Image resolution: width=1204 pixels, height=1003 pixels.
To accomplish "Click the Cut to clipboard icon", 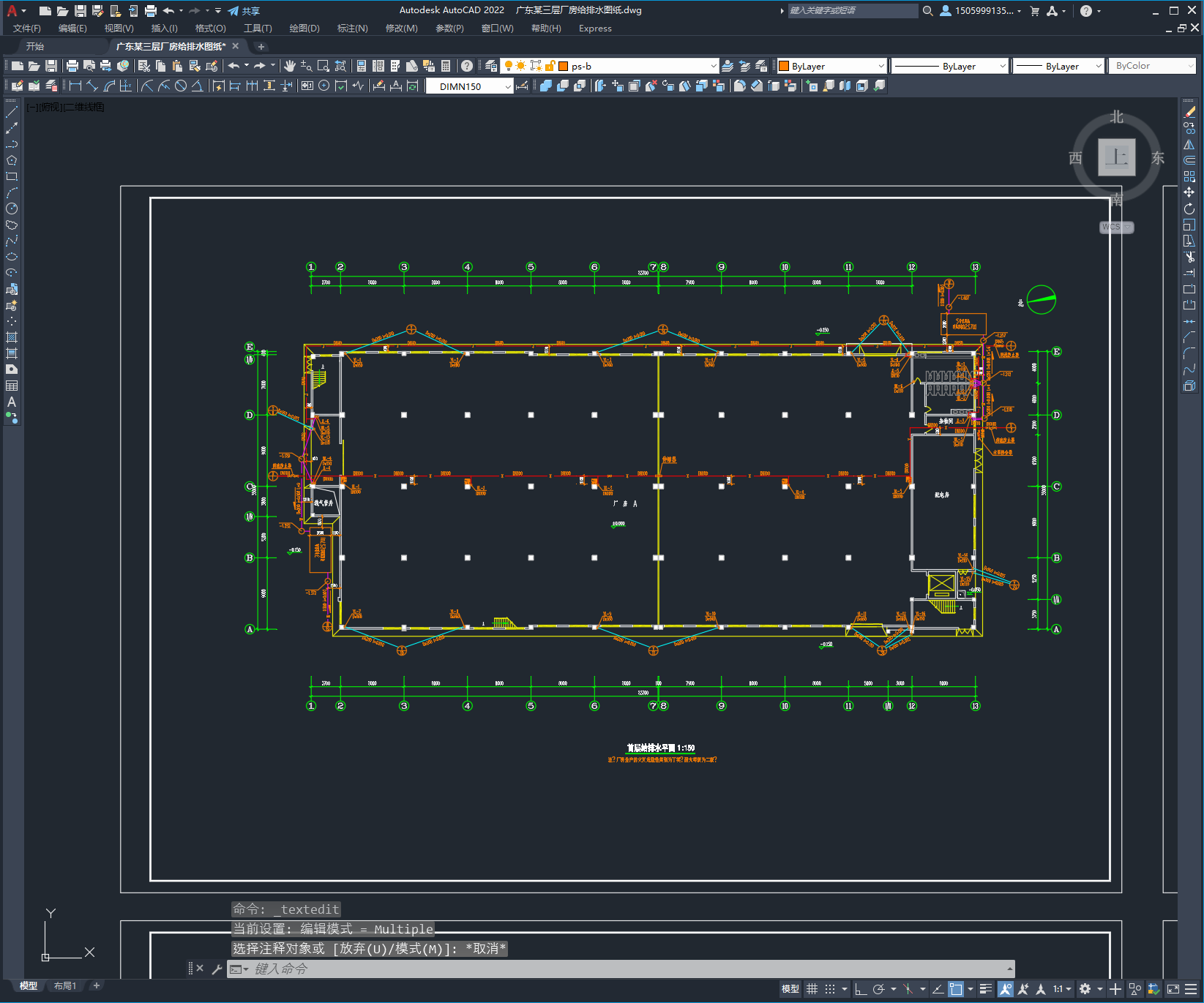I will pos(144,66).
